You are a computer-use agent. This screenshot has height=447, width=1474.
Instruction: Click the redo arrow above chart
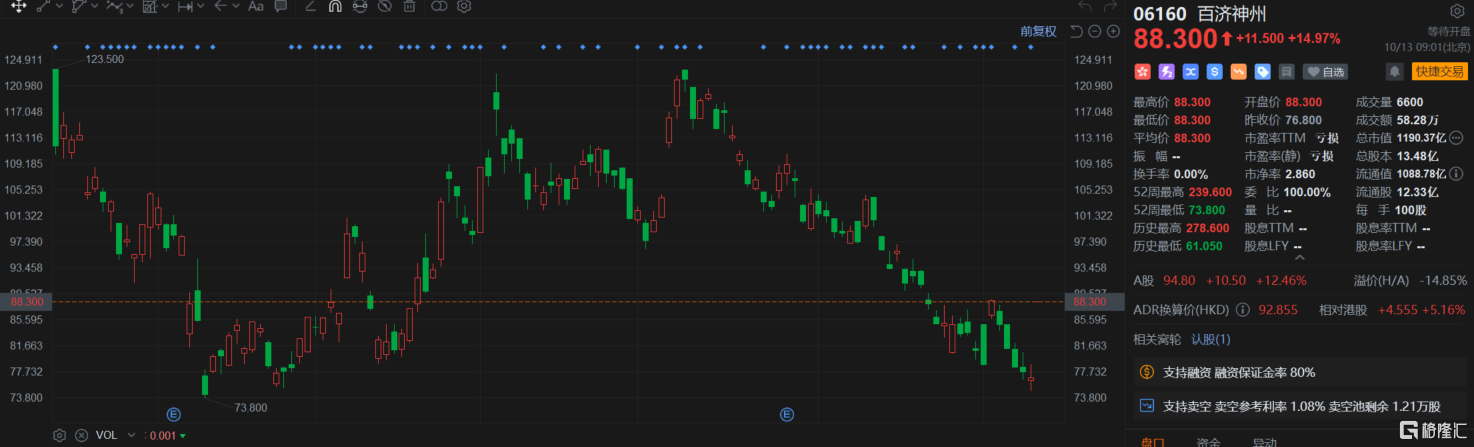1112,8
